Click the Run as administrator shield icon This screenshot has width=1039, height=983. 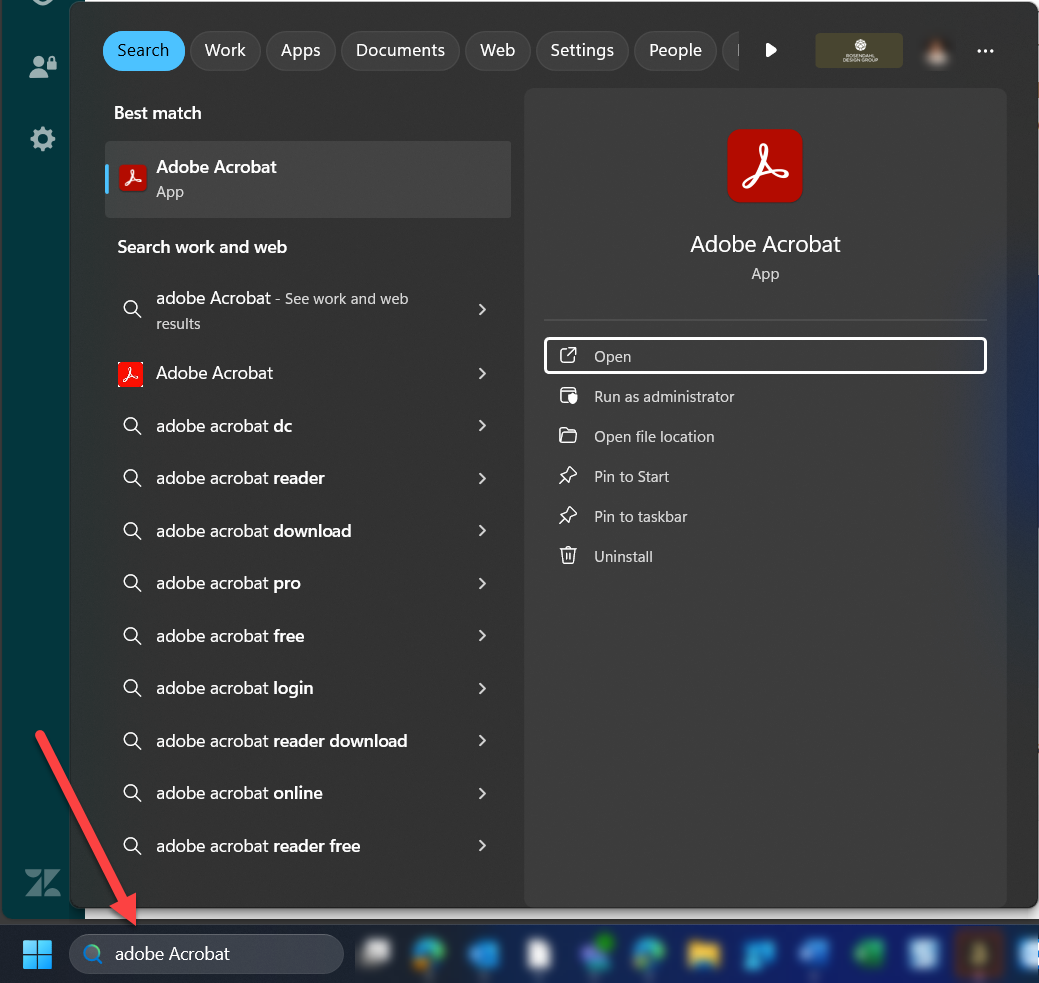tap(569, 396)
